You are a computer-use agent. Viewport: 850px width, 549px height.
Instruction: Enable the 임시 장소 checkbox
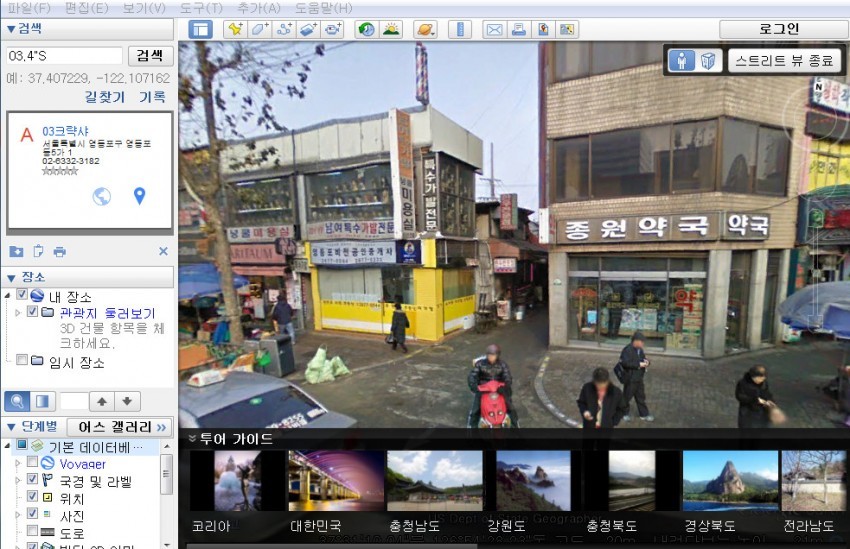coord(22,360)
